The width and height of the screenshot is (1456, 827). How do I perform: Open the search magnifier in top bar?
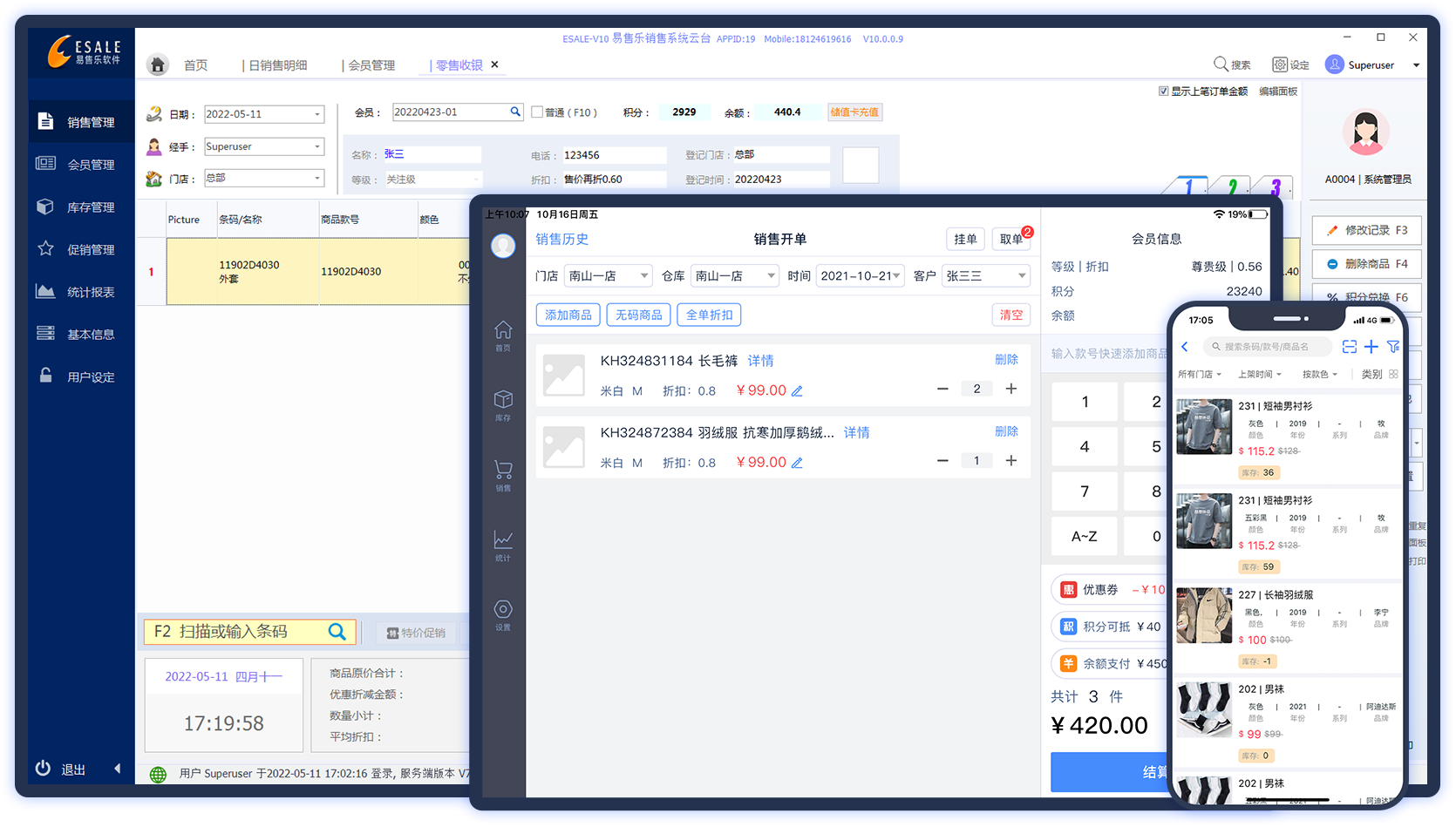[1221, 64]
